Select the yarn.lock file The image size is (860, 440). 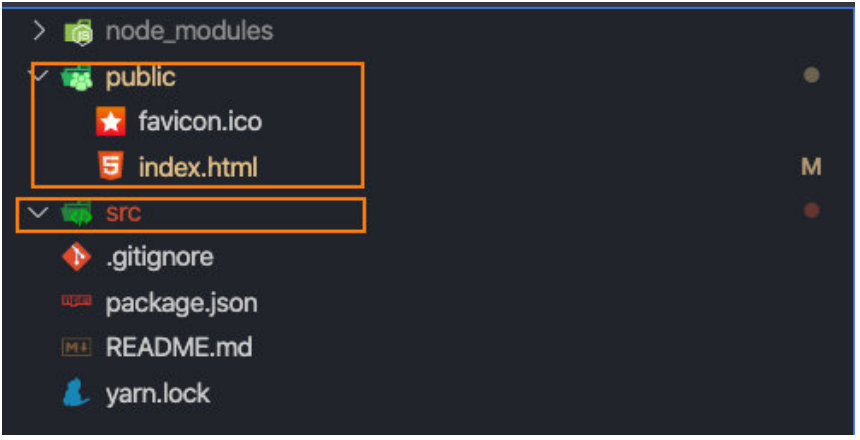tap(158, 393)
